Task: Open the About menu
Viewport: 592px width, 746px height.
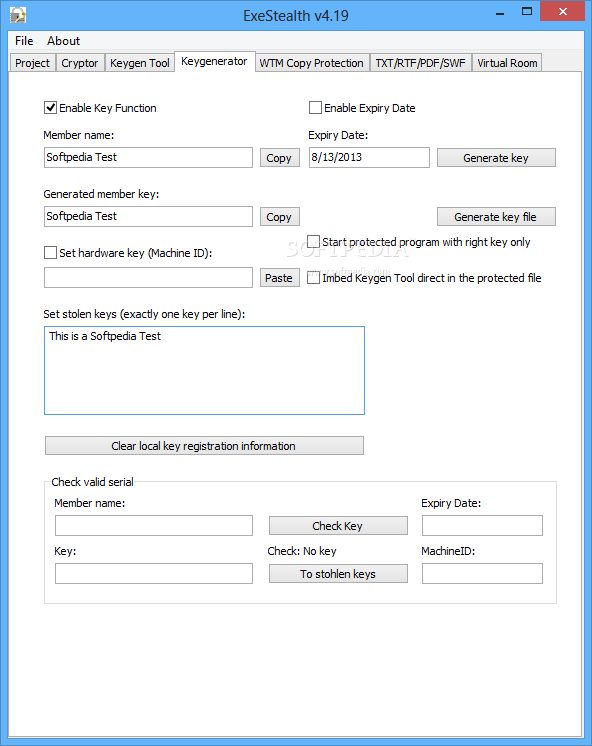Action: 63,41
